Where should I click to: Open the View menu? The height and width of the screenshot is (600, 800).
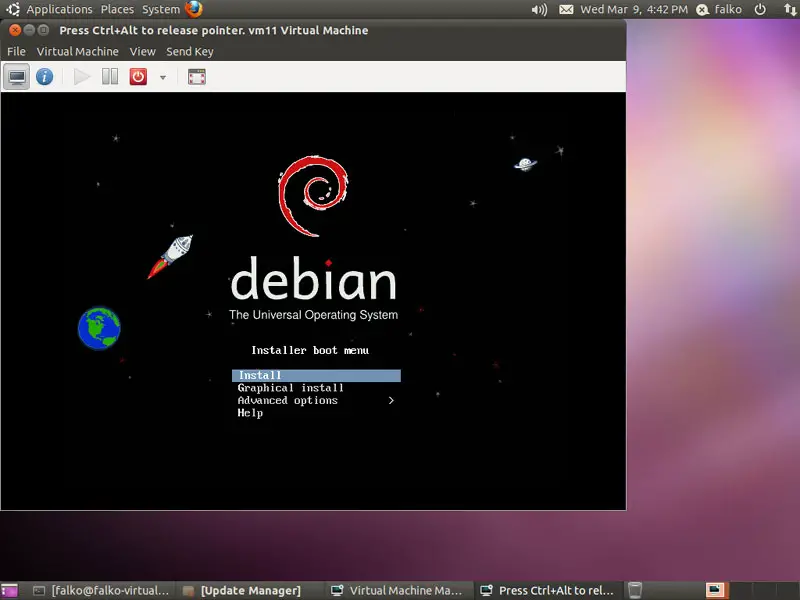coord(142,52)
